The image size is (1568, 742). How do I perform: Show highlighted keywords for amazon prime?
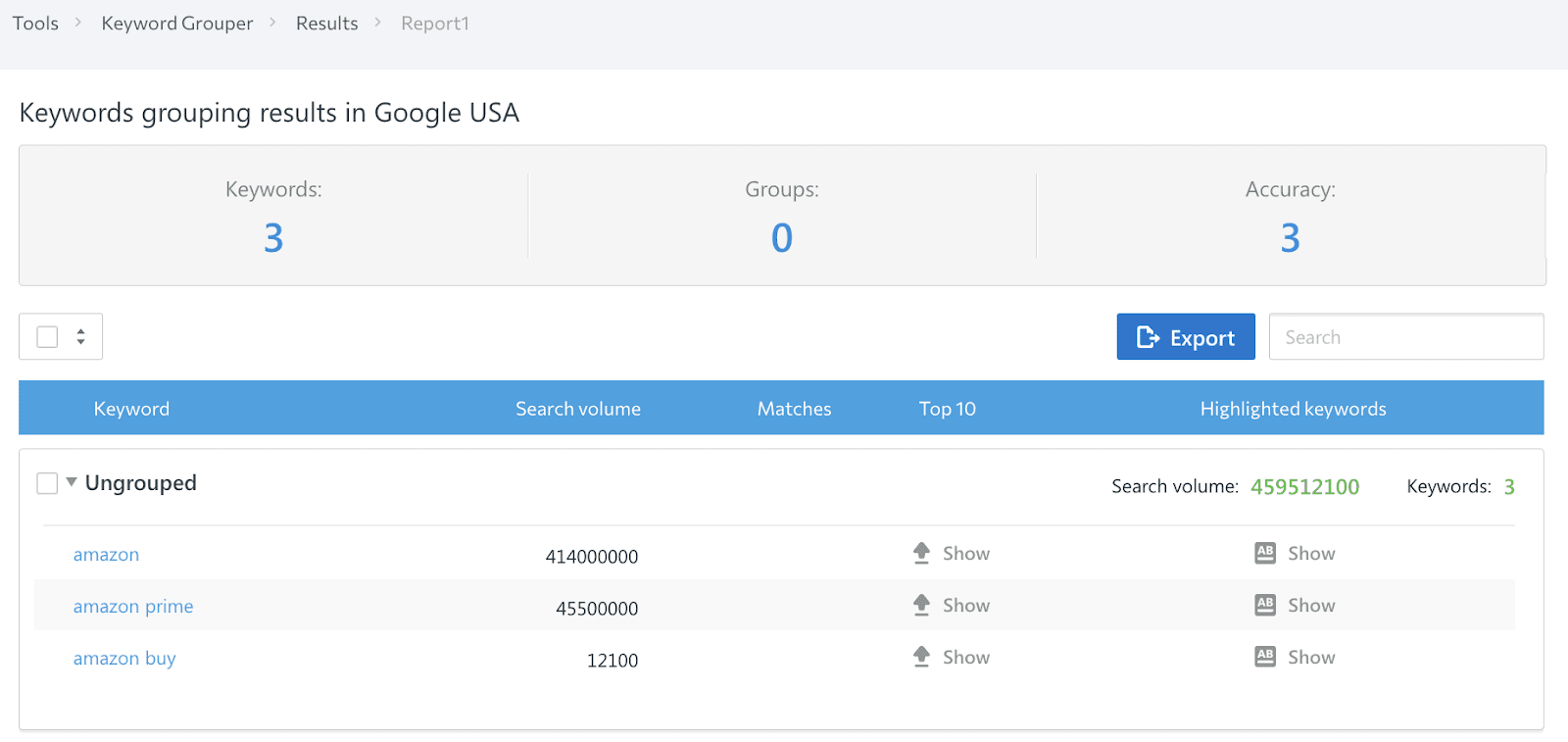(1311, 606)
